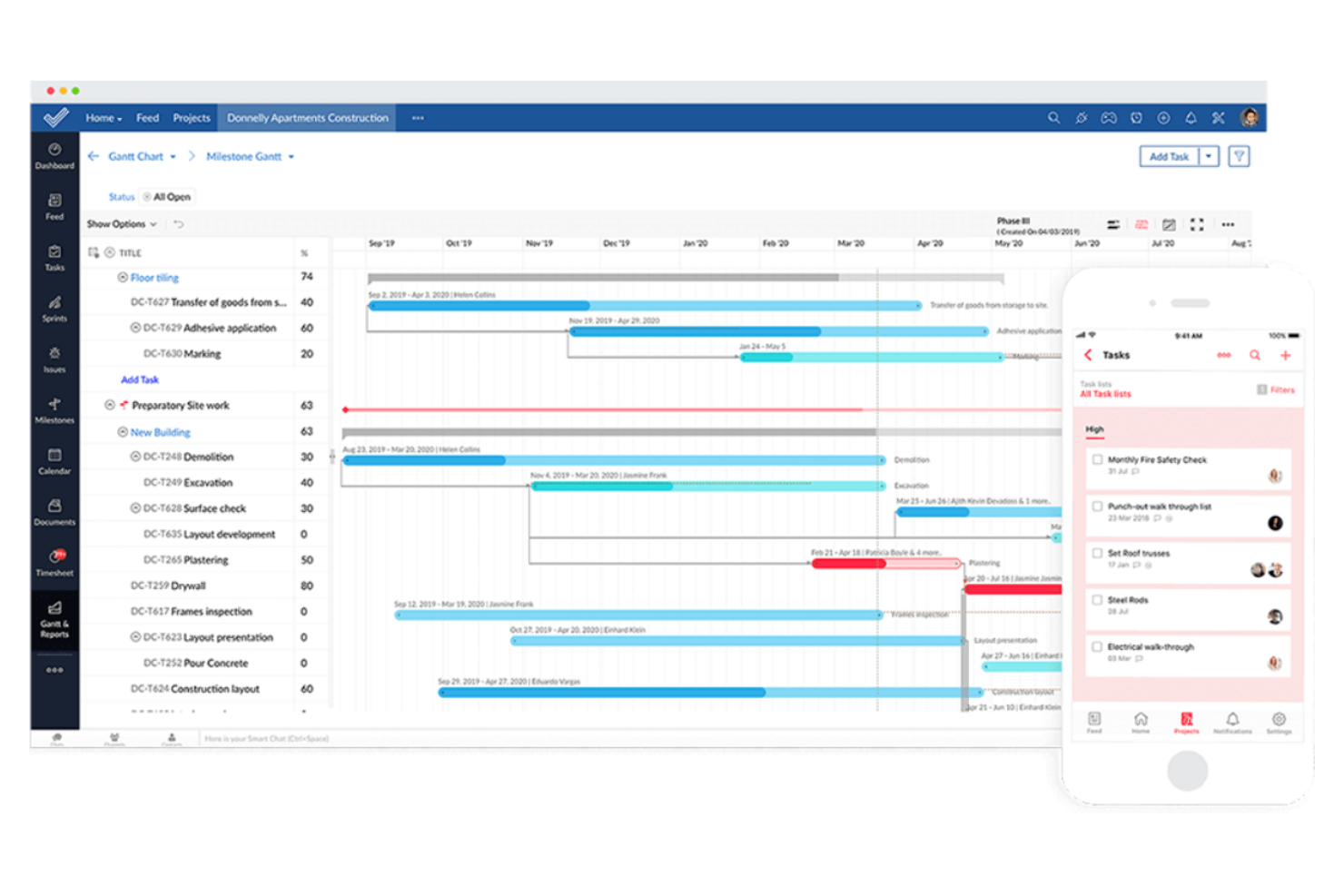Image resolution: width=1344 pixels, height=896 pixels.
Task: Toggle the critical path highlight icon
Action: (1141, 224)
